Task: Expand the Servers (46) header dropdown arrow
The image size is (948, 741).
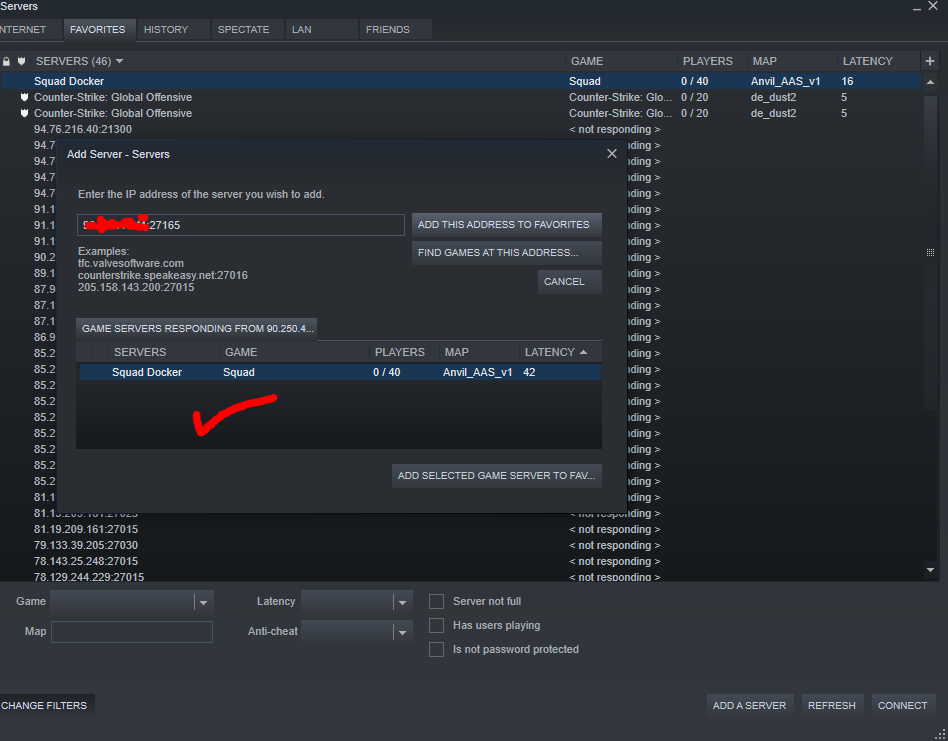Action: point(119,61)
